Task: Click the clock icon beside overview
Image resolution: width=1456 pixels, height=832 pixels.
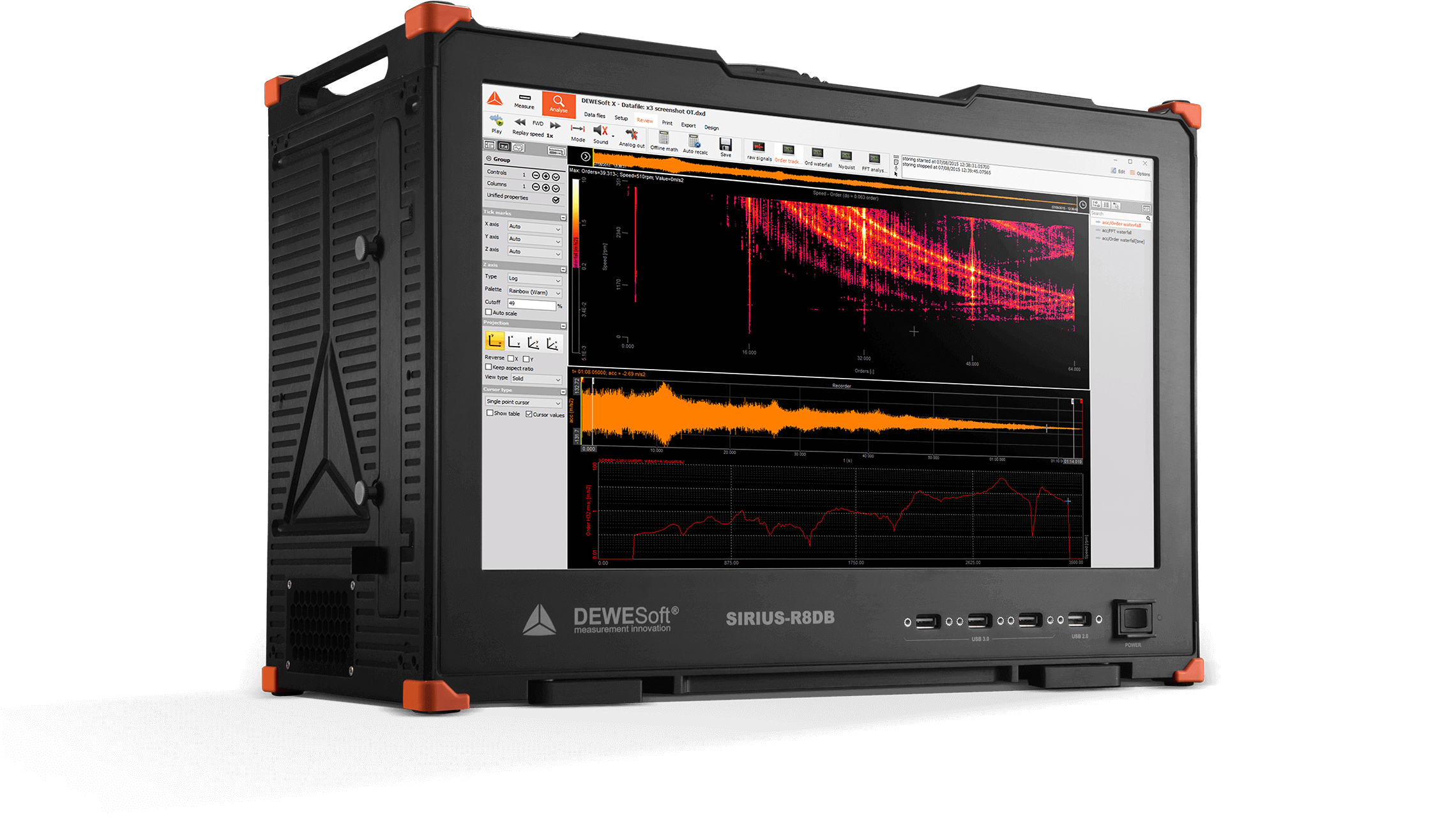Action: (x=1083, y=204)
